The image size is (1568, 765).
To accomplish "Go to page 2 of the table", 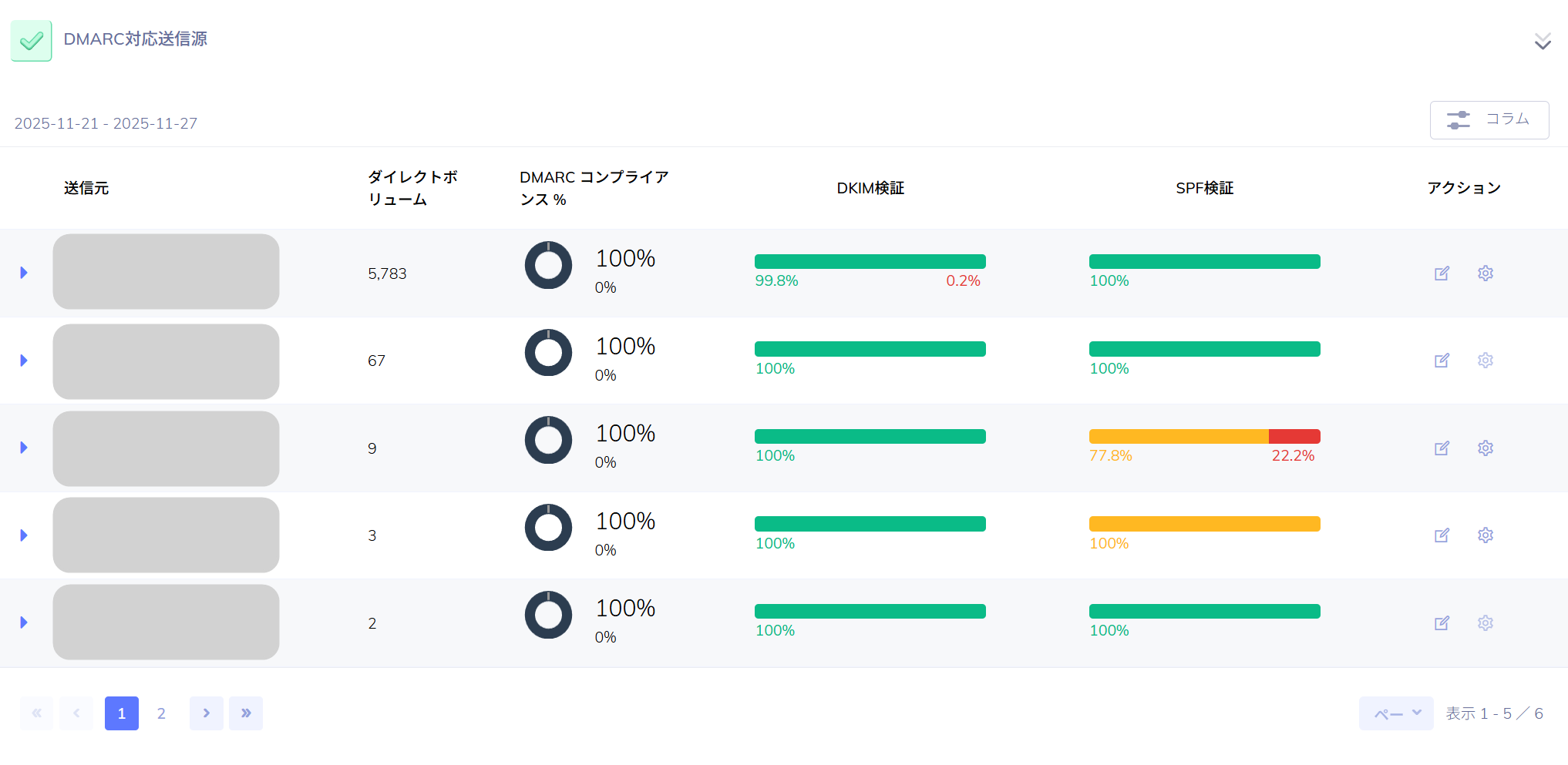I will [161, 713].
